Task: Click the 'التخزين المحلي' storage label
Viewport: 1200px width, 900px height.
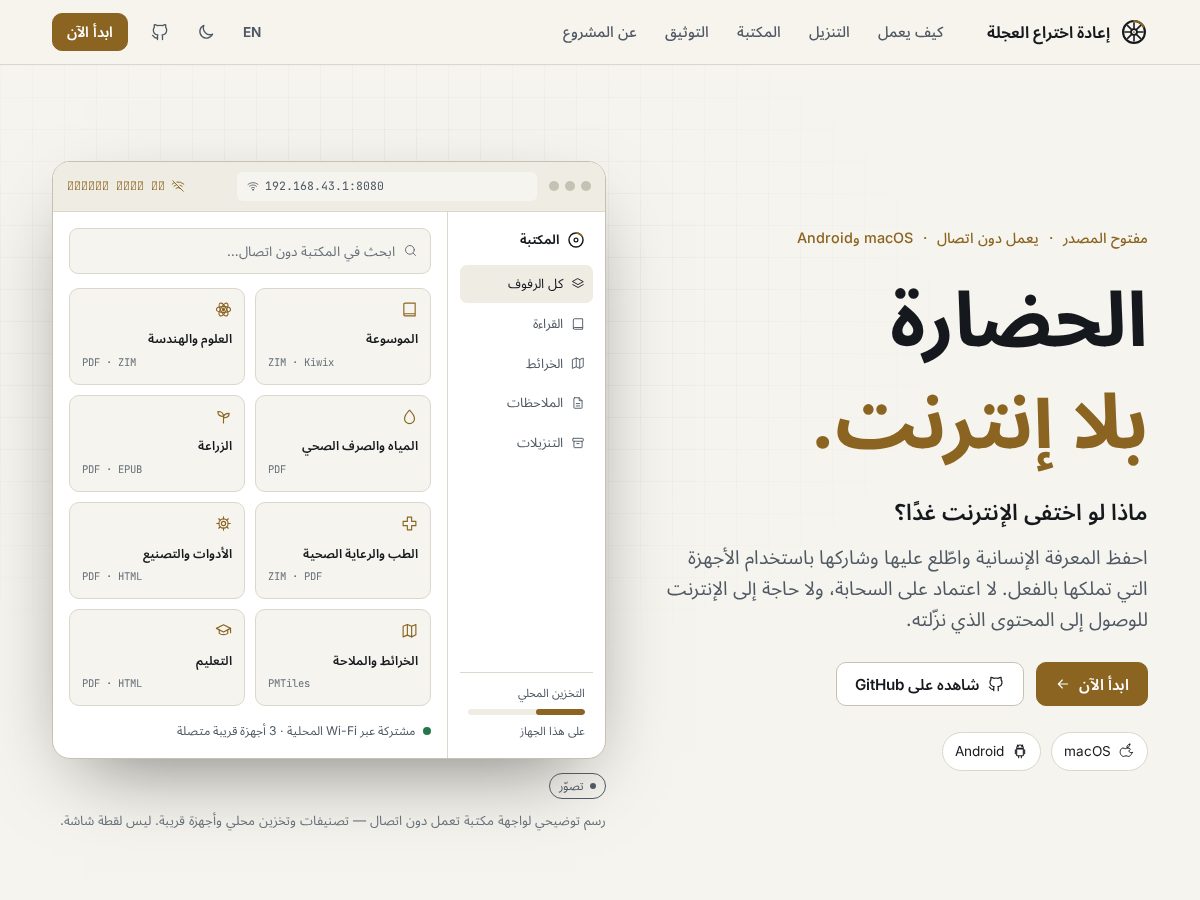Action: (551, 693)
